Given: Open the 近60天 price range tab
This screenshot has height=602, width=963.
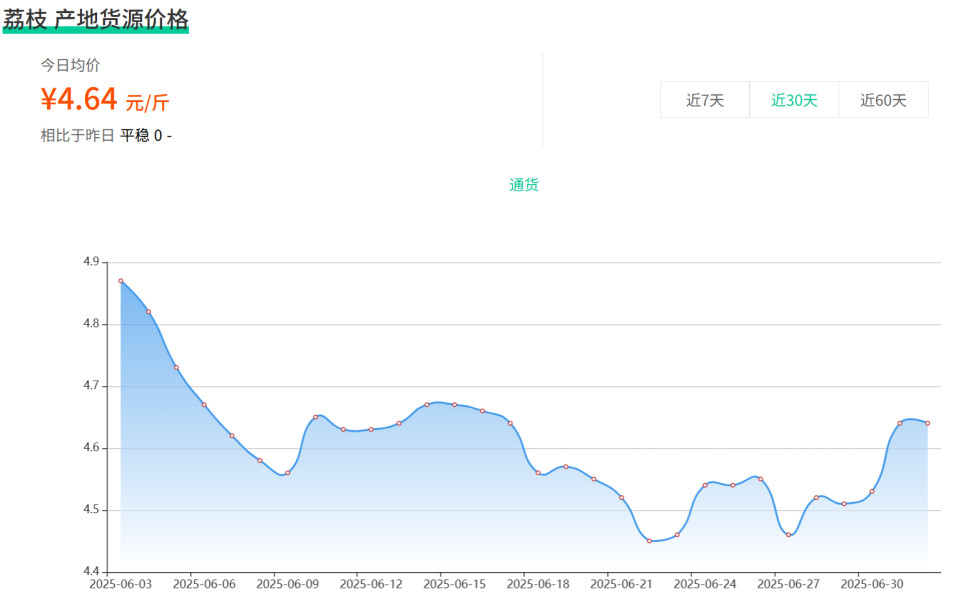Looking at the screenshot, I should pyautogui.click(x=883, y=100).
